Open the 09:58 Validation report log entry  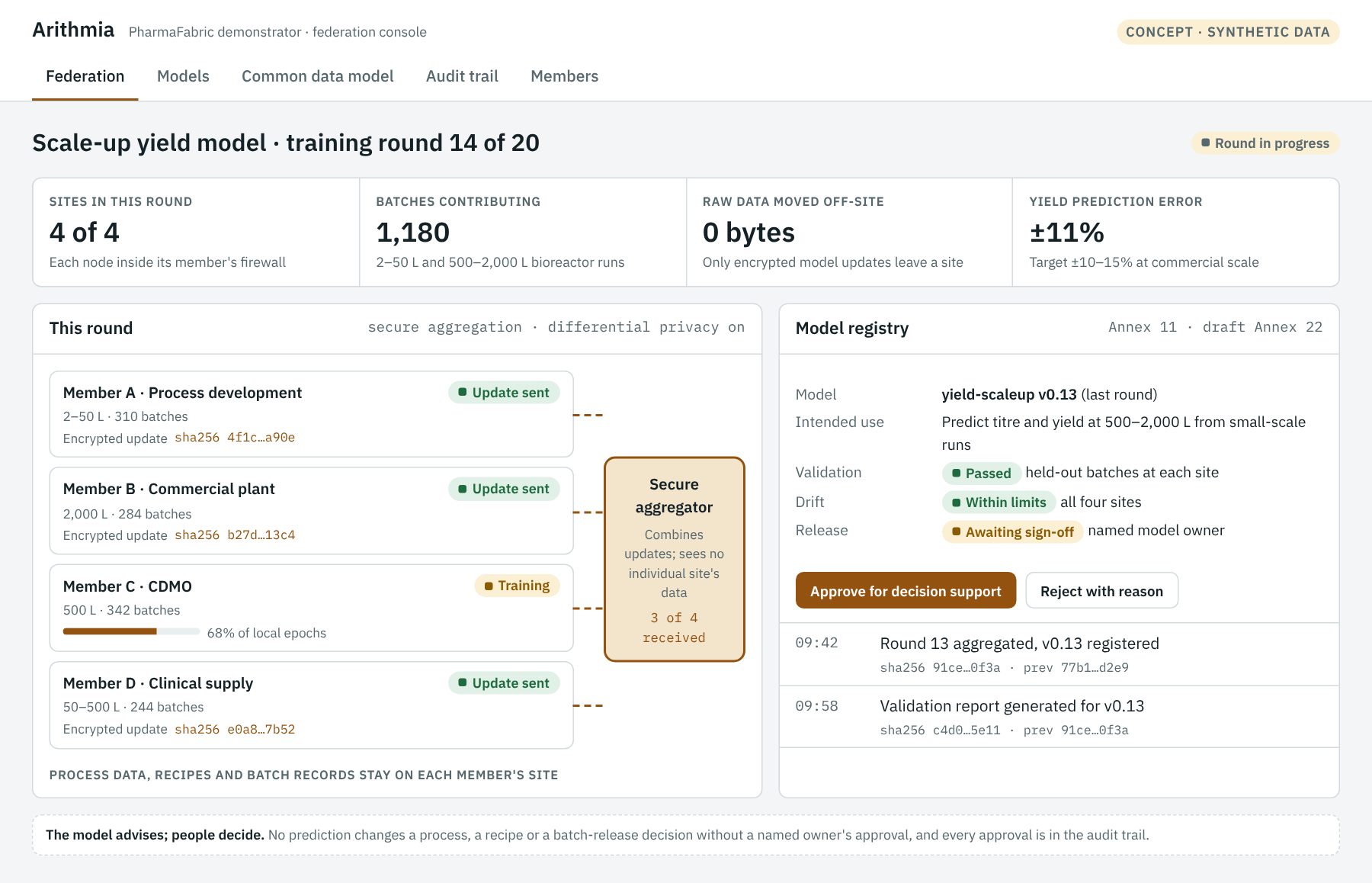(x=1059, y=717)
